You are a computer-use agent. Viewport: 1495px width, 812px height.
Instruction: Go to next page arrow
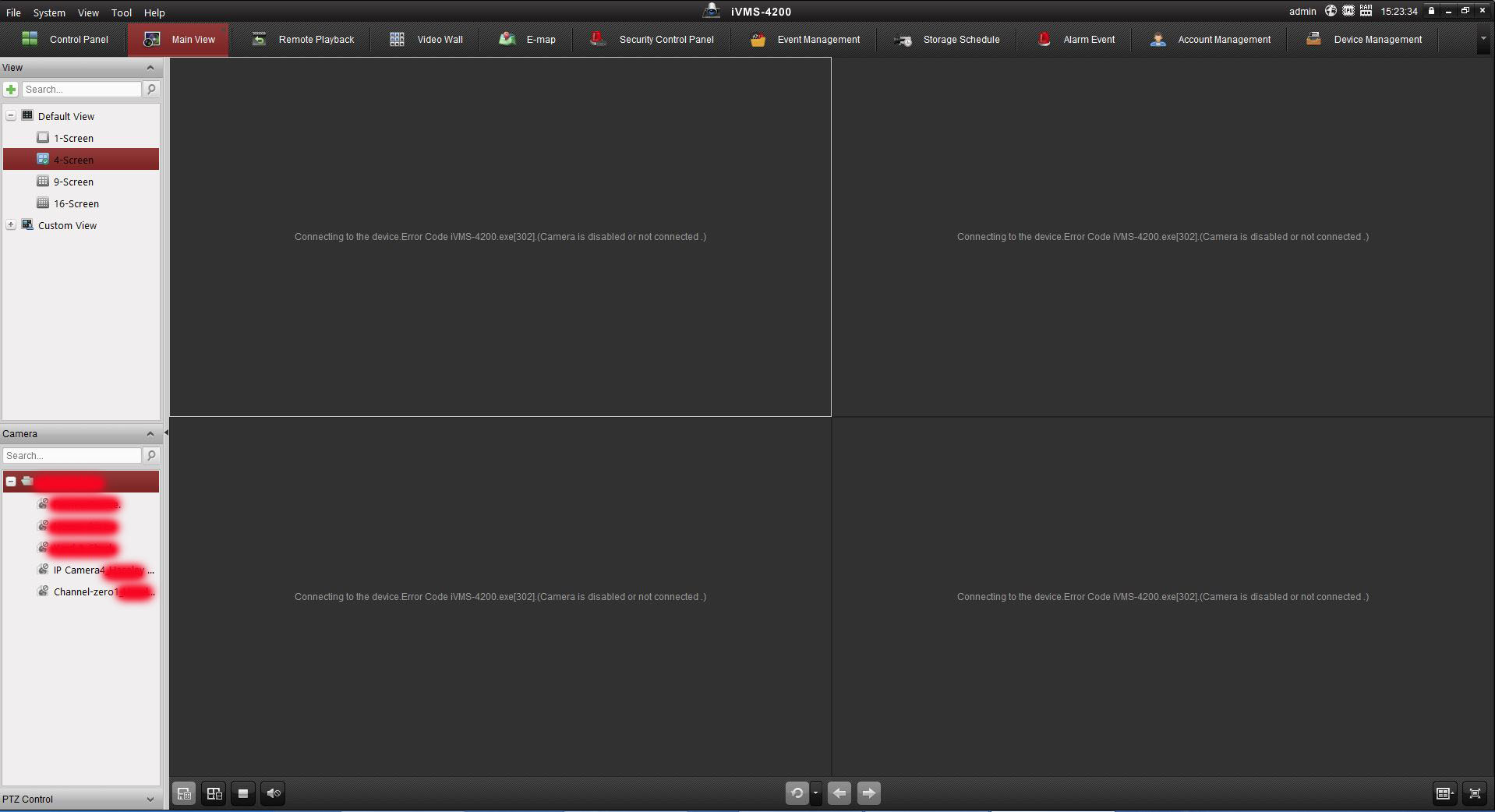coord(868,793)
